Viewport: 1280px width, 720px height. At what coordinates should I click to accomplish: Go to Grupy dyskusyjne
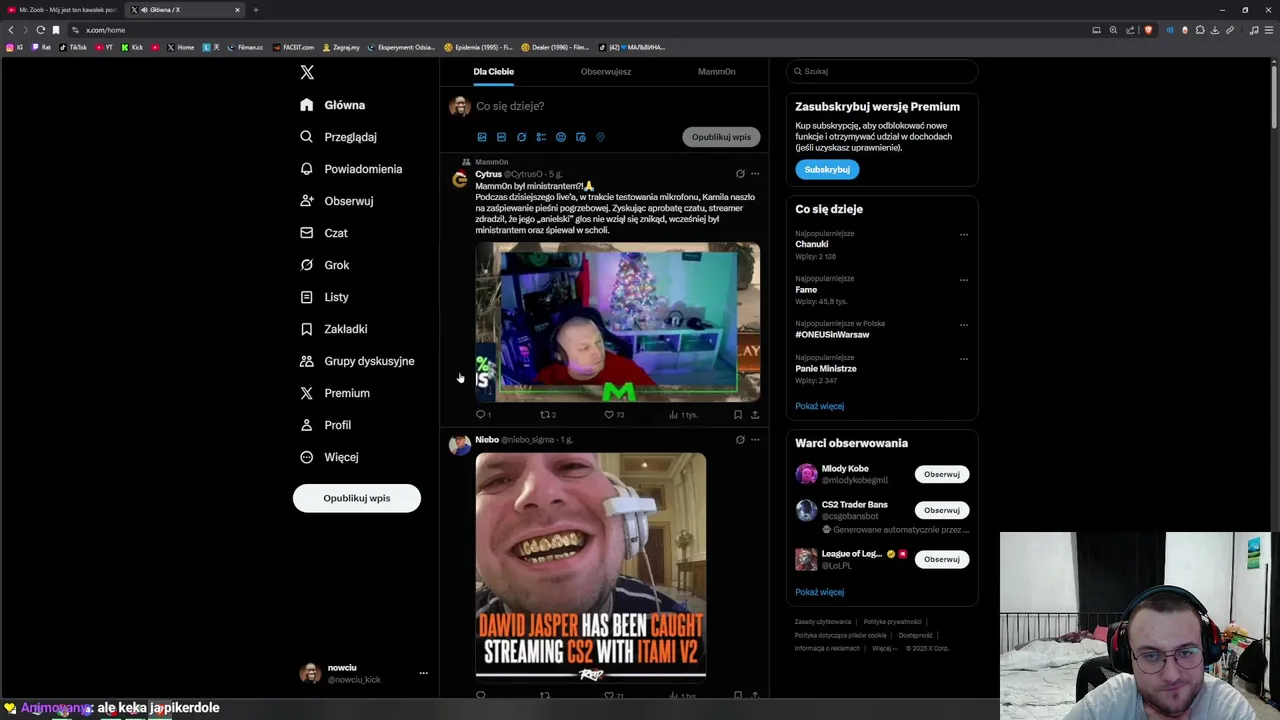357,361
